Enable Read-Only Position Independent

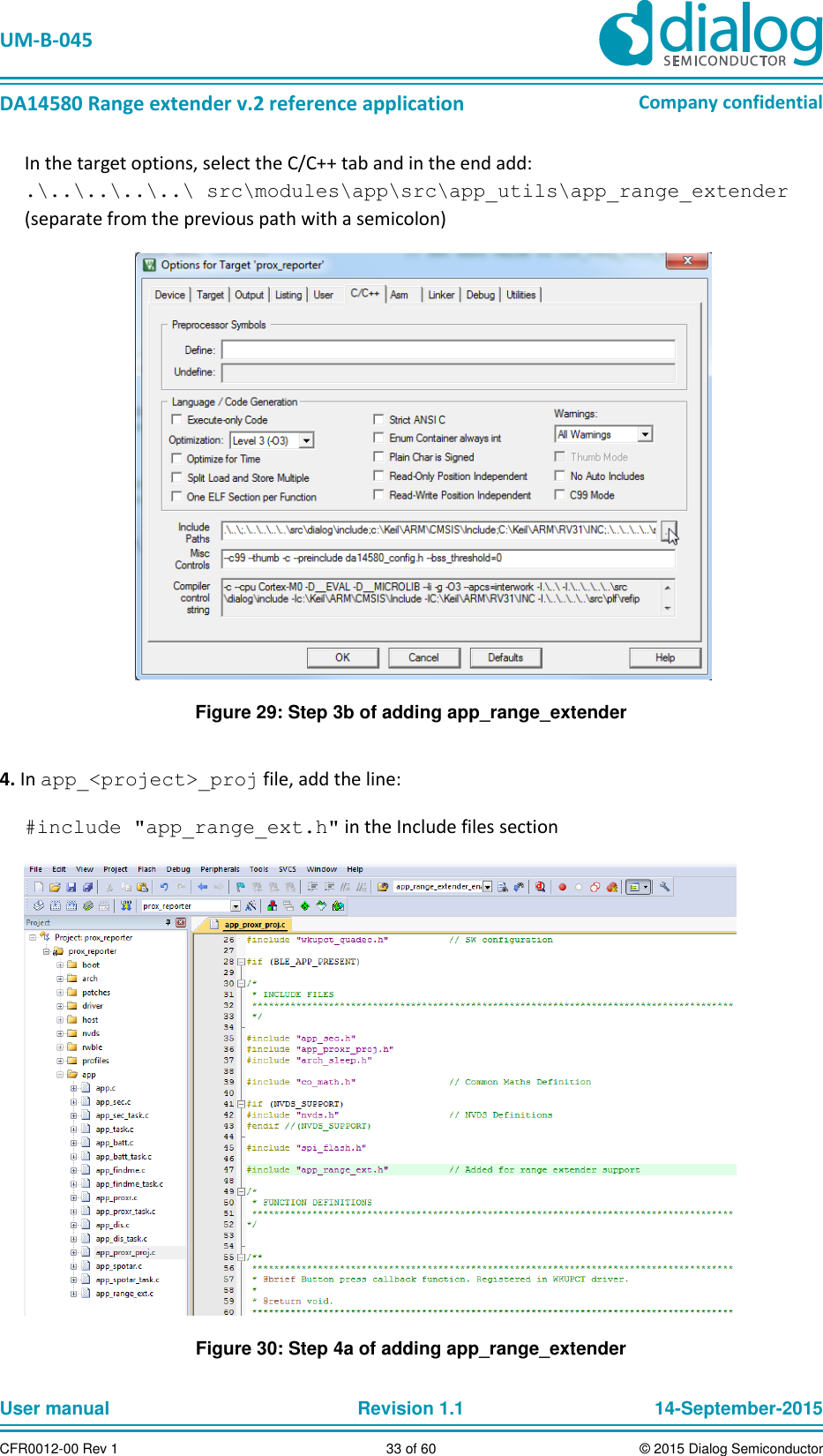[x=378, y=476]
